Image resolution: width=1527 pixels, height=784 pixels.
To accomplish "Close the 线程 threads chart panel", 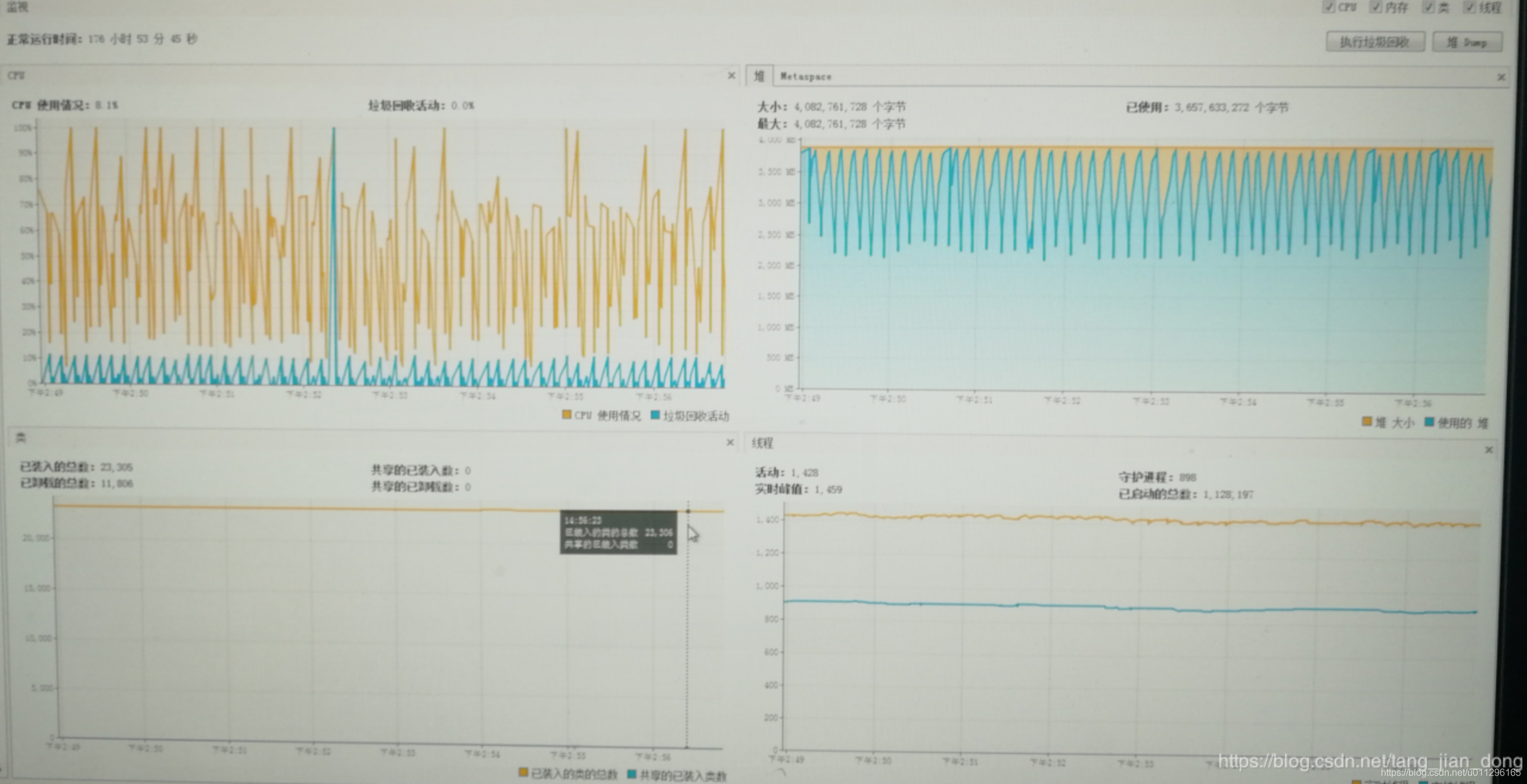I will coord(1488,450).
